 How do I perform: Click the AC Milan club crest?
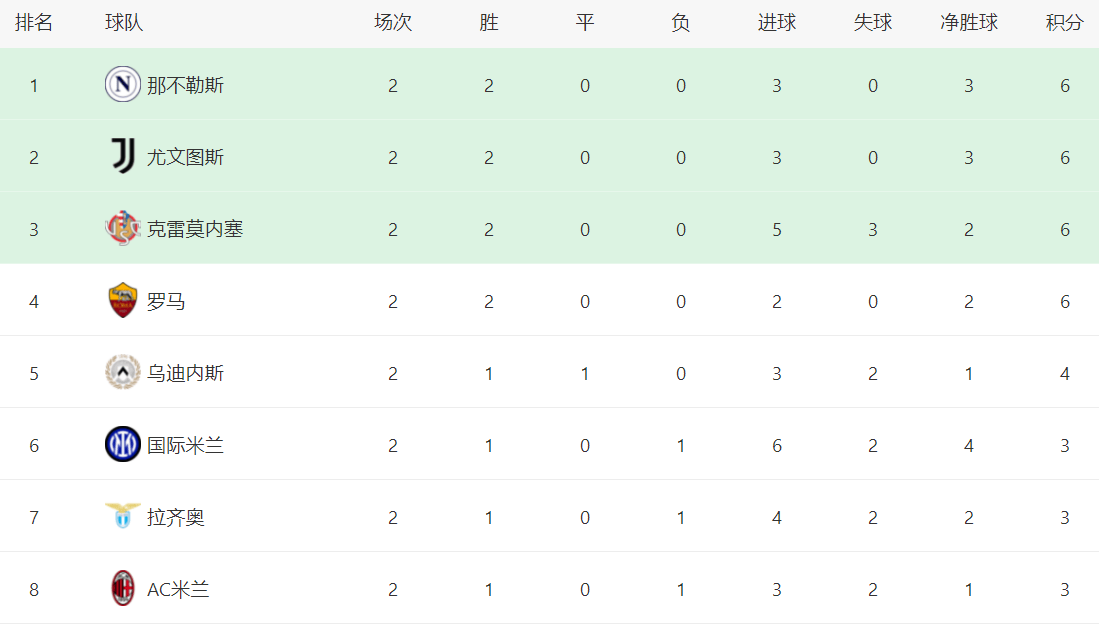[122, 589]
